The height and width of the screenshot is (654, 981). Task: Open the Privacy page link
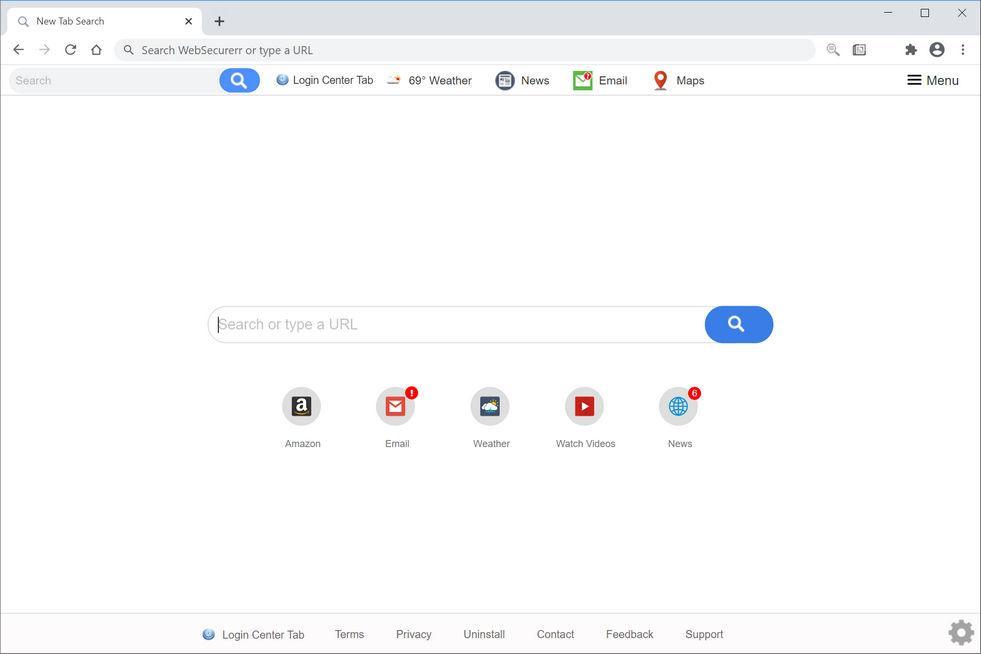[412, 634]
